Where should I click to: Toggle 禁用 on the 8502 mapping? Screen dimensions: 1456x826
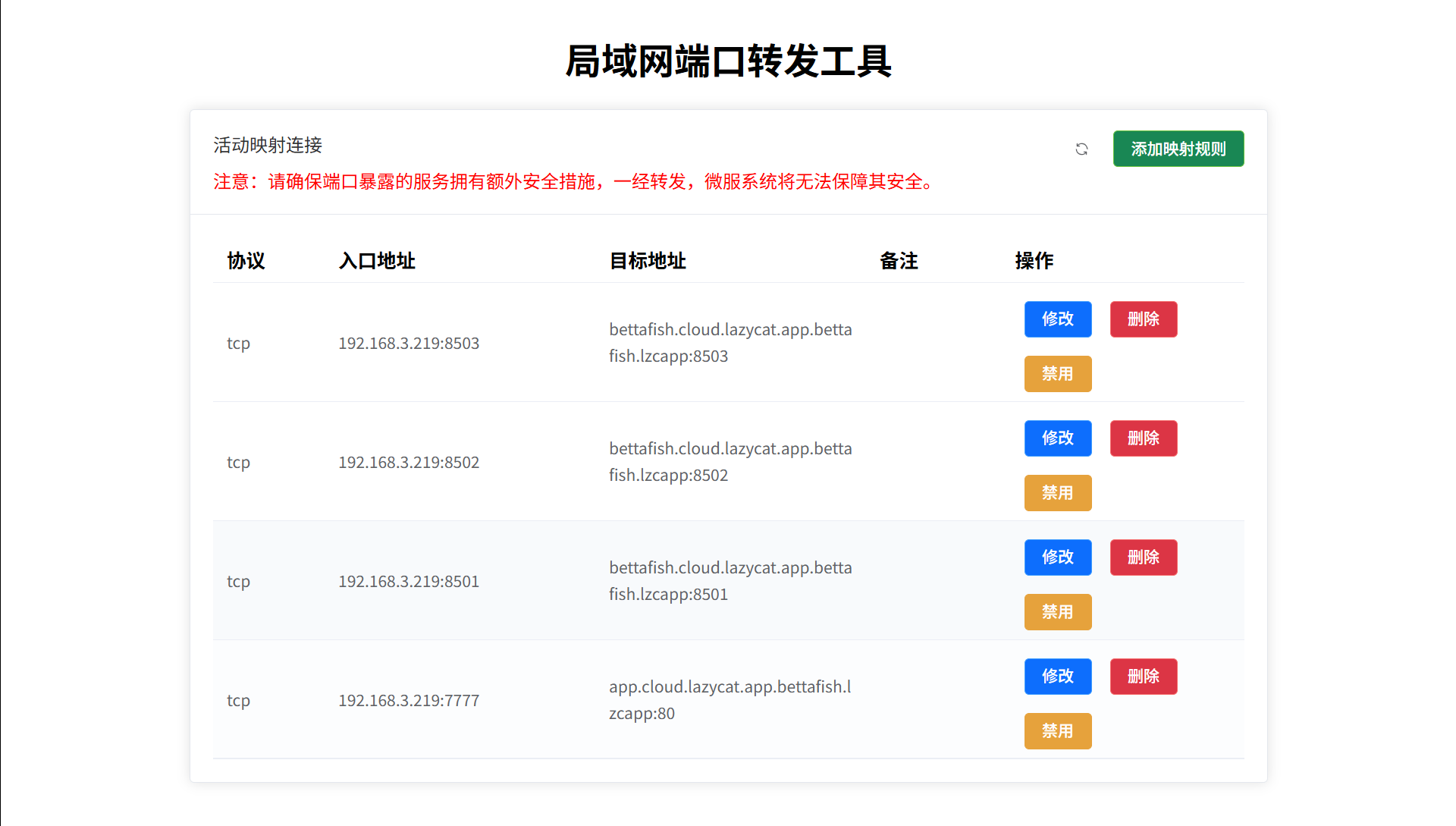point(1058,493)
